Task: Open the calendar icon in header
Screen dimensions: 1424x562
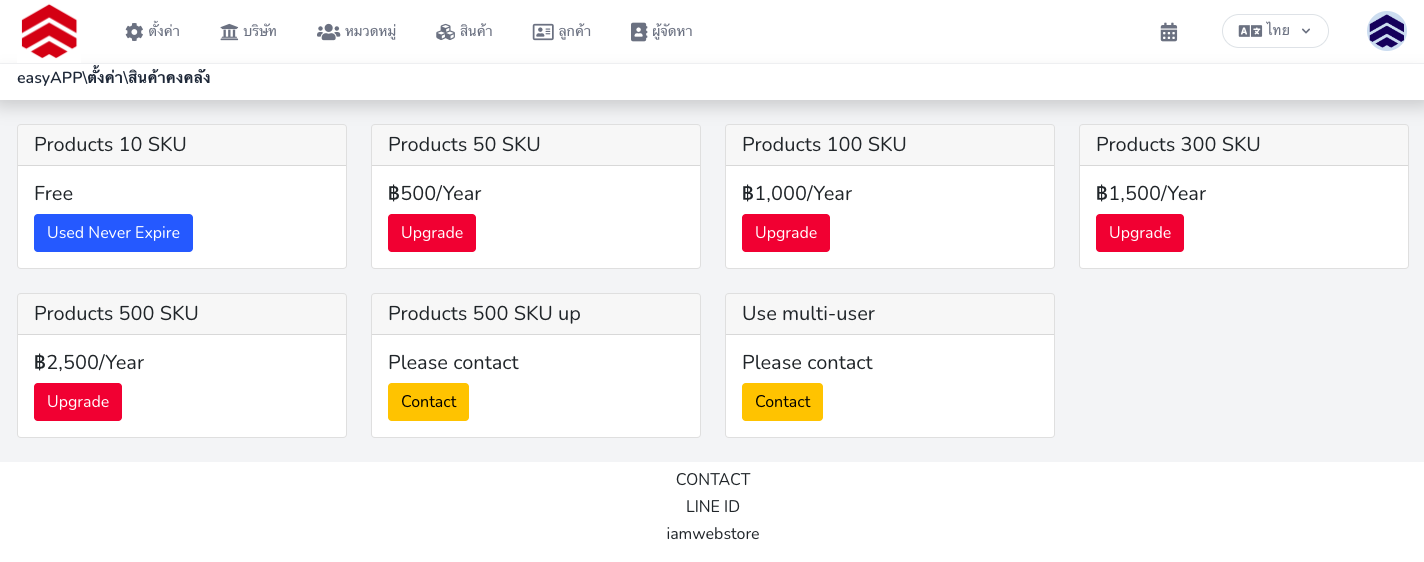Action: point(1168,32)
